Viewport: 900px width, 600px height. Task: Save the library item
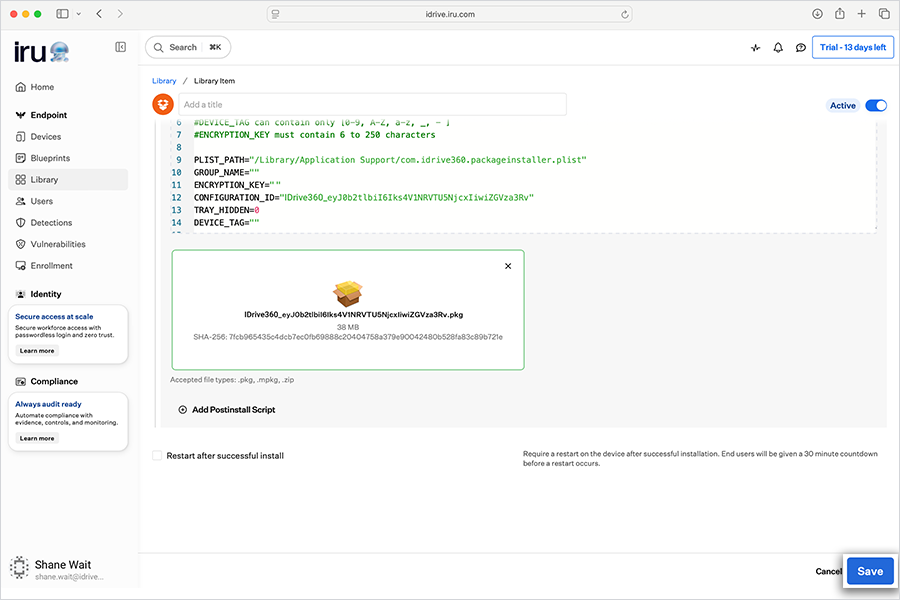(x=870, y=571)
